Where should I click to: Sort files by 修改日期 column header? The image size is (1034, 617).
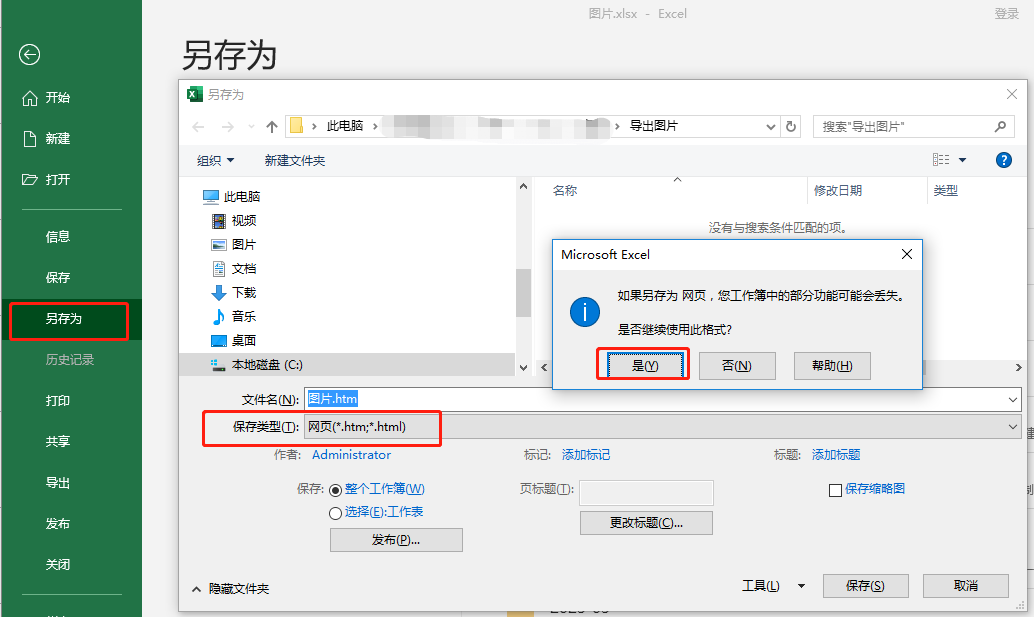(x=837, y=191)
